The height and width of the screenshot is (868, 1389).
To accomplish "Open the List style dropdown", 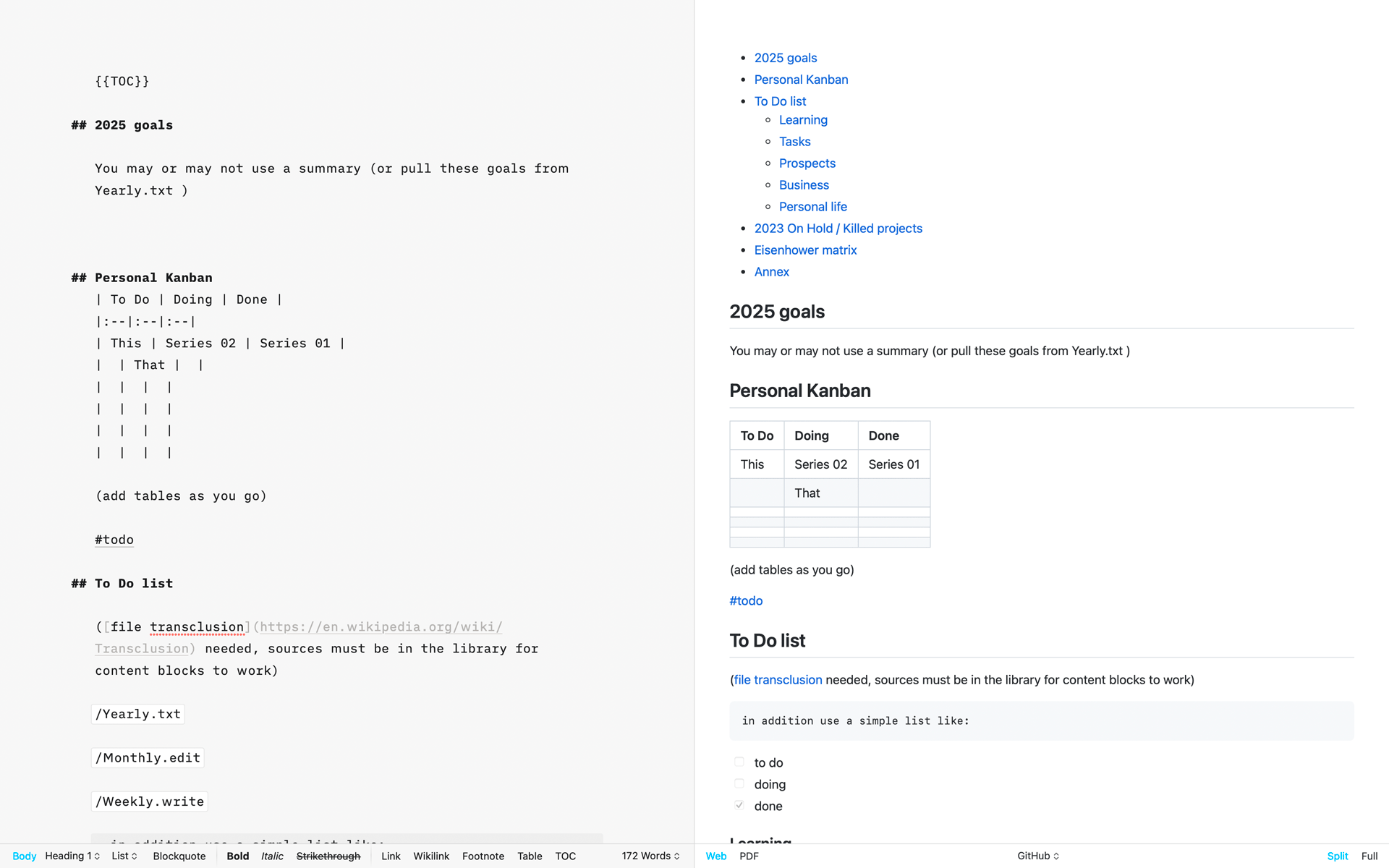I will click(x=123, y=856).
